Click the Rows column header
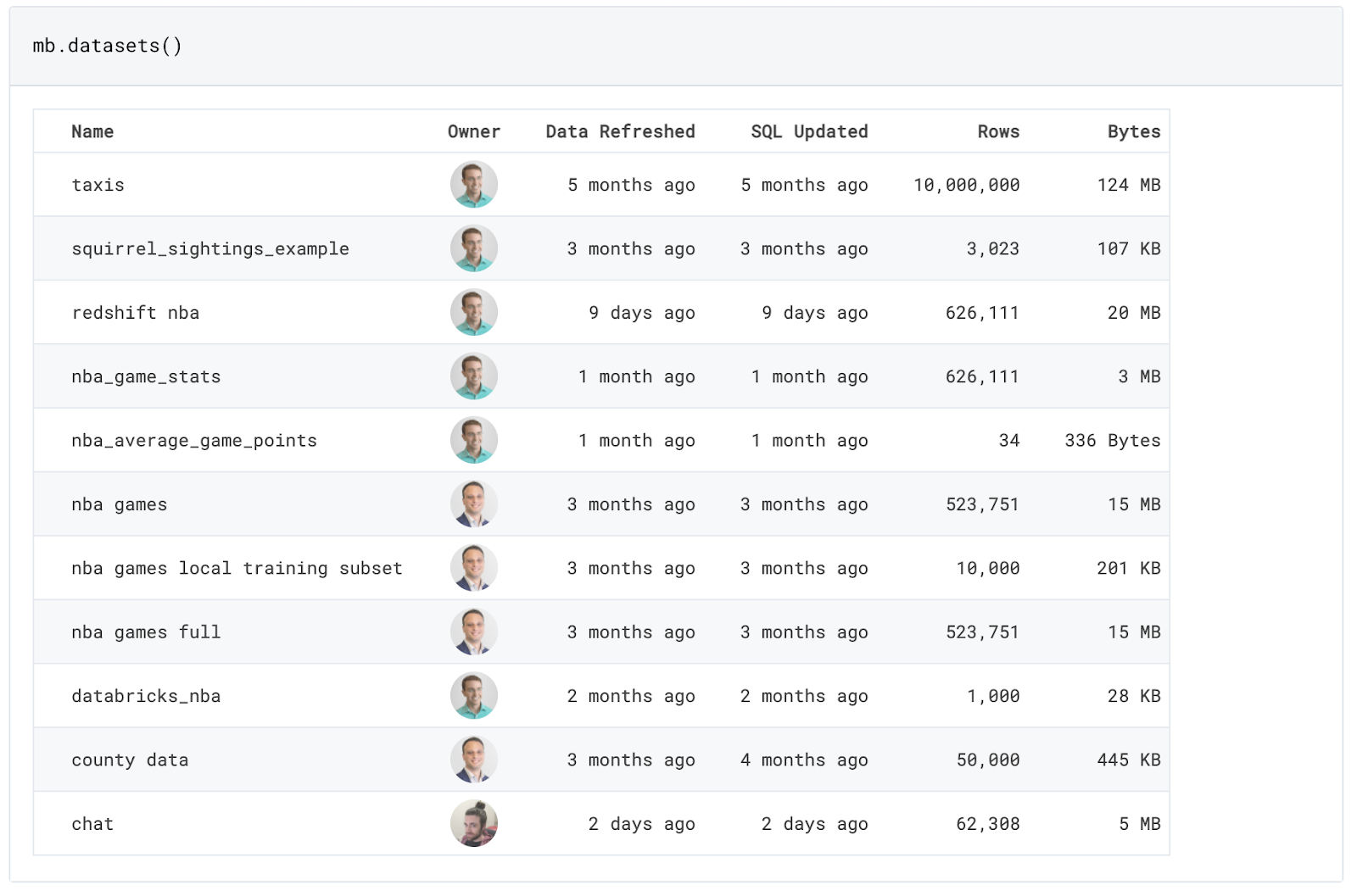Viewport: 1357px width, 896px height. pyautogui.click(x=998, y=131)
